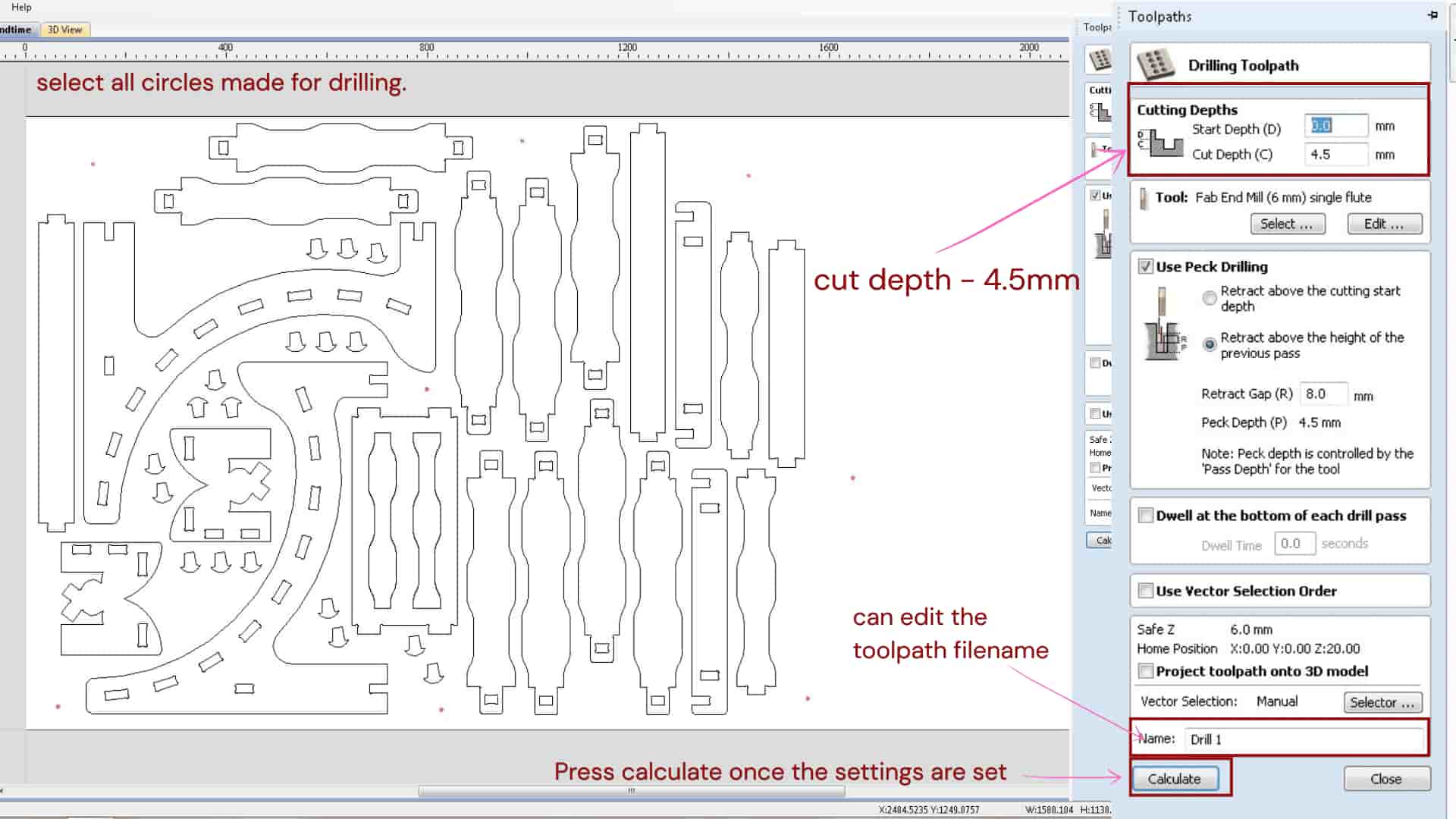Image resolution: width=1456 pixels, height=819 pixels.
Task: Pin the Toolpaths panel with pushpin icon
Action: 1432,15
